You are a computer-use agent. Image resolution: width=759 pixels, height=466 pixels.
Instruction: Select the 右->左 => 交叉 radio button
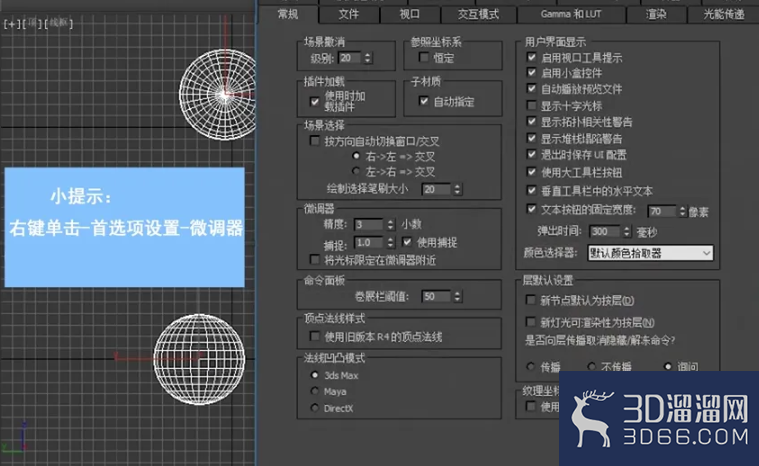tap(356, 156)
